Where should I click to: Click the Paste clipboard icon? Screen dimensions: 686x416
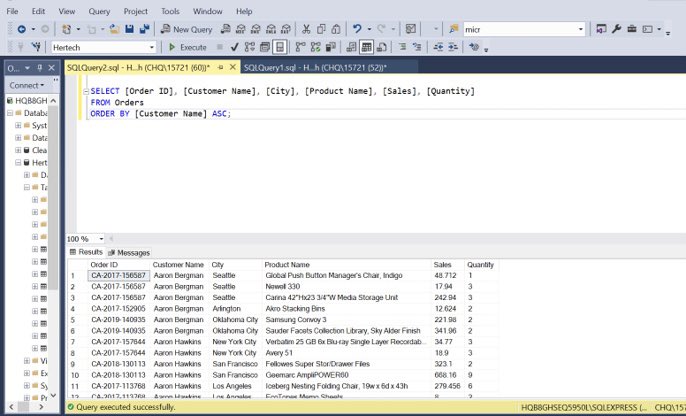(x=336, y=29)
